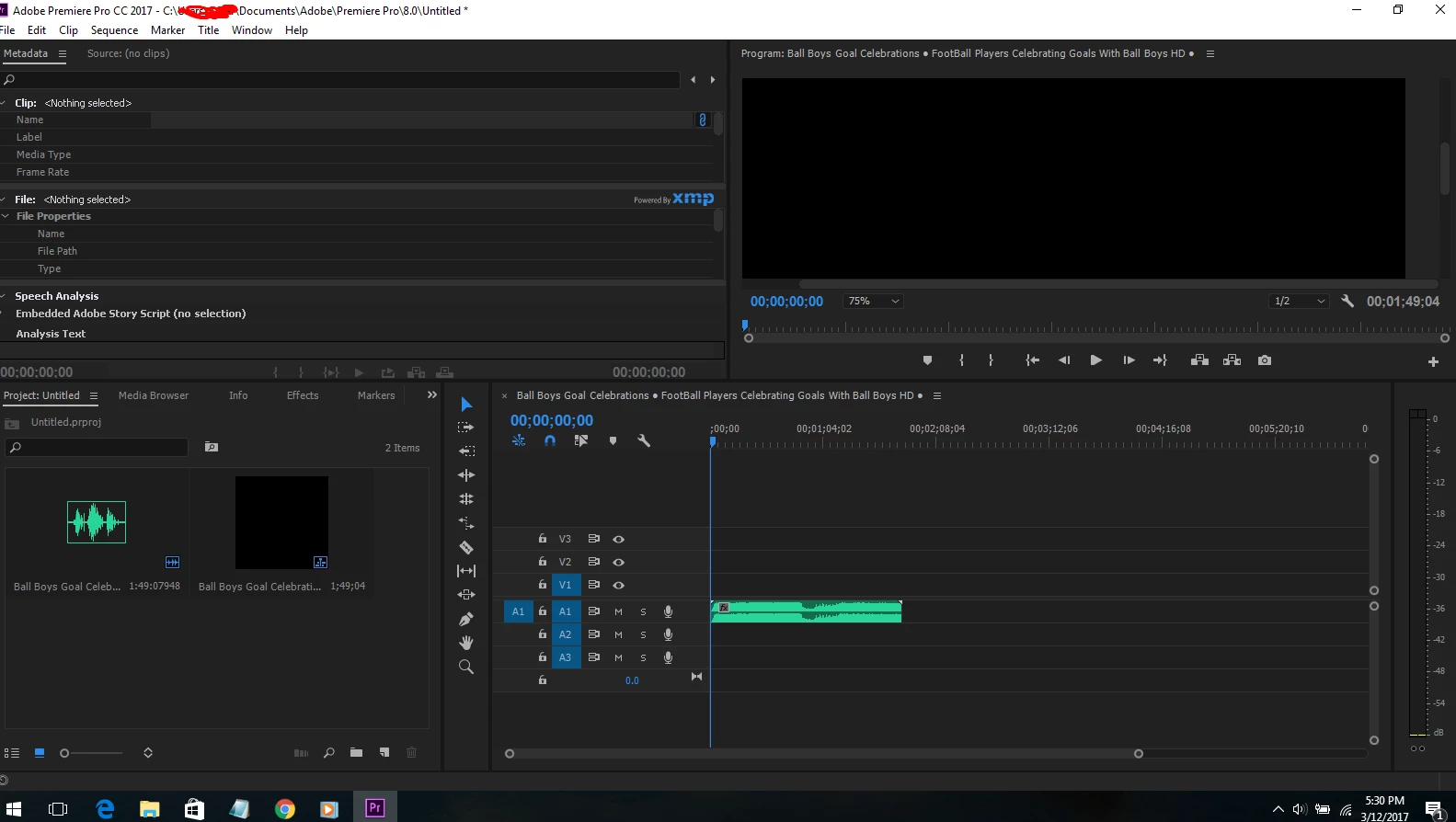
Task: Open Program monitor settings wrench
Action: pos(1347,301)
